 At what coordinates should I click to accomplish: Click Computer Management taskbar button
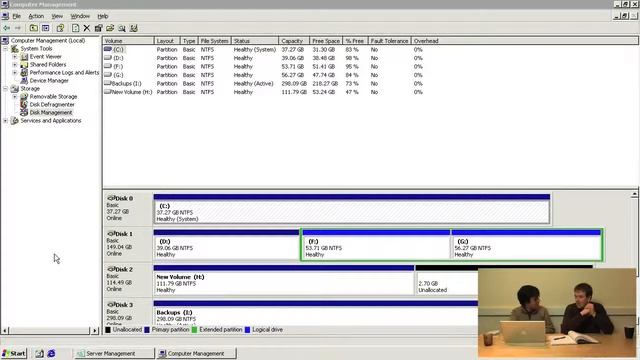(x=196, y=353)
